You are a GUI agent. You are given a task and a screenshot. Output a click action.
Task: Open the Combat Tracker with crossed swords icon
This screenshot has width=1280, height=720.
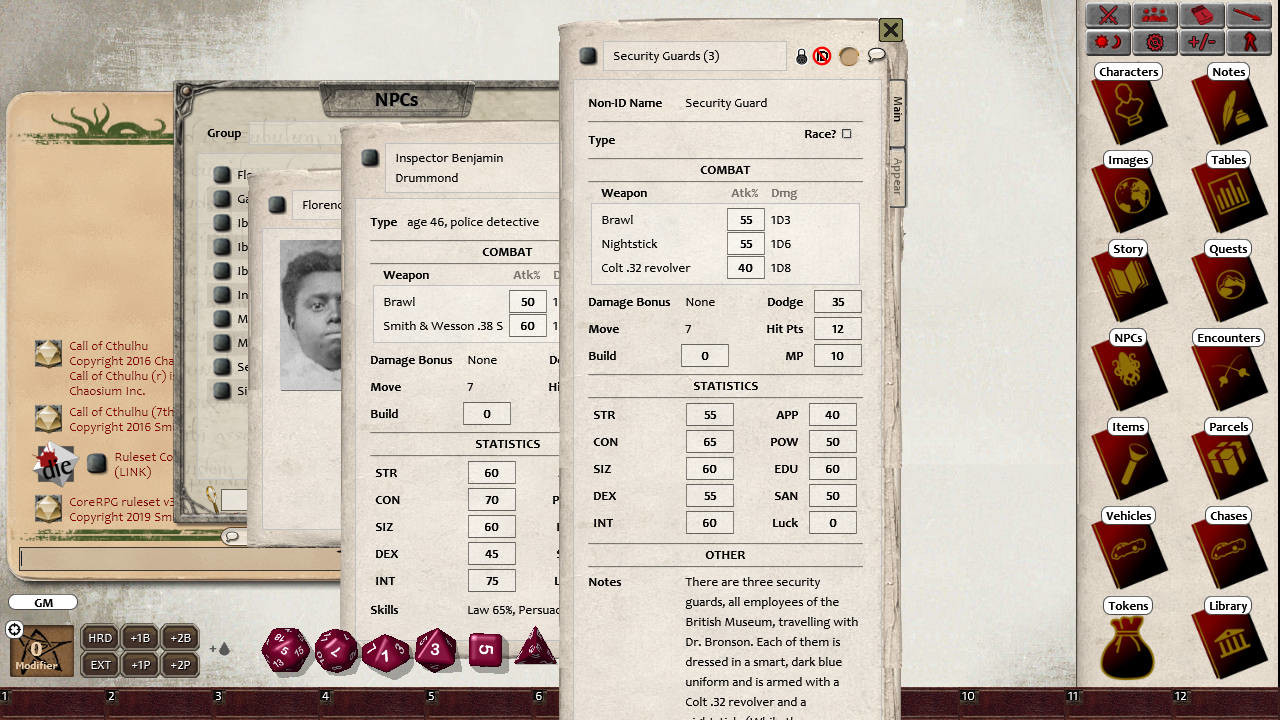tap(1107, 16)
